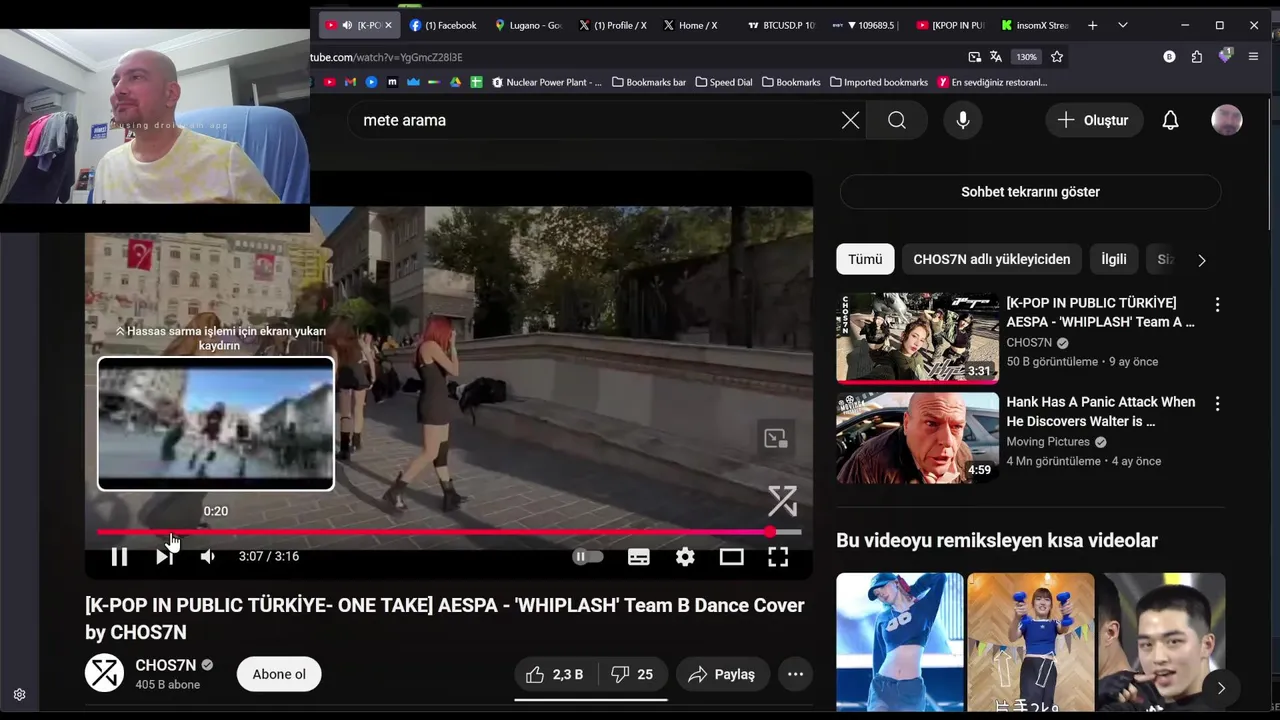Click settings gear at bottom left
This screenshot has height=720, width=1280.
click(19, 694)
